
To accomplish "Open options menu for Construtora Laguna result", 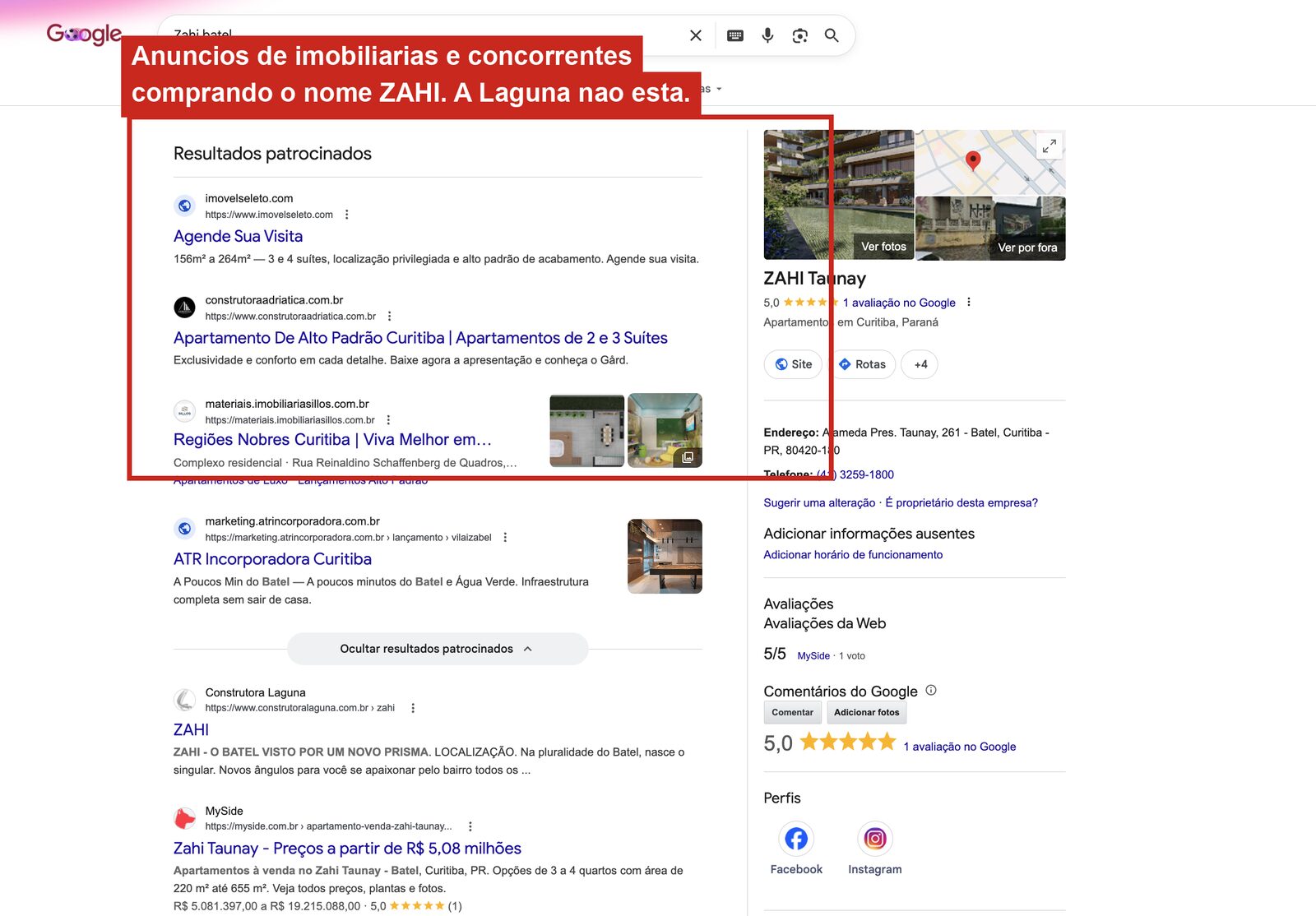I will click(x=413, y=708).
